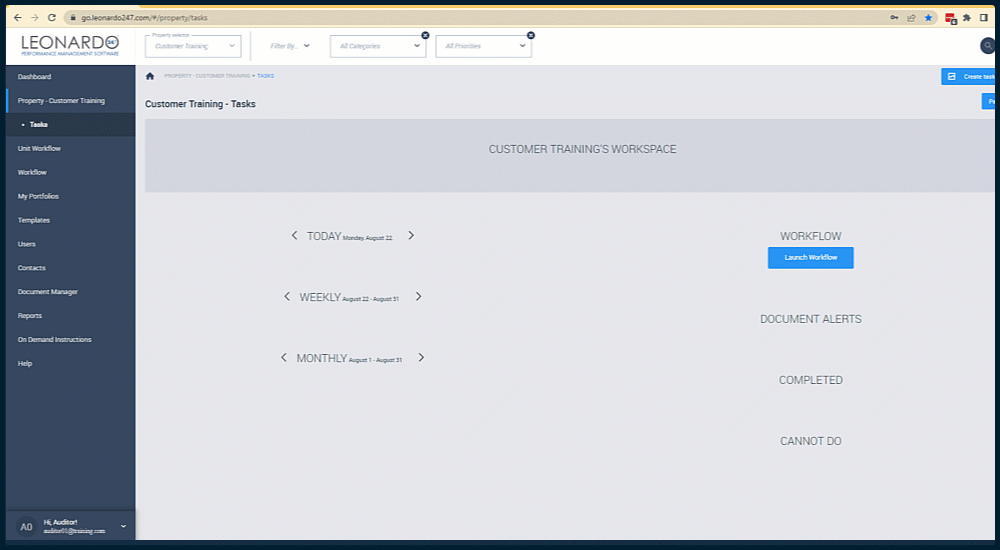Open the browser side panel icon
The width and height of the screenshot is (1000, 550).
pyautogui.click(x=984, y=18)
